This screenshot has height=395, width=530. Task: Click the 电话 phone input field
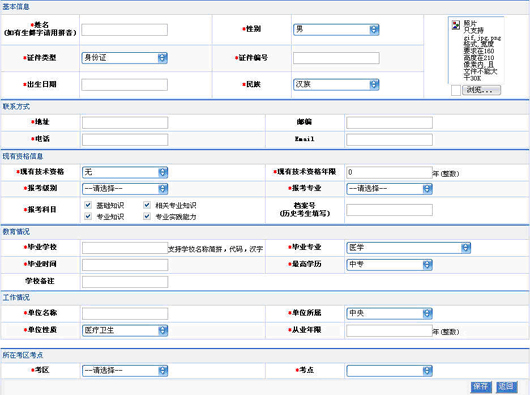[x=125, y=139]
